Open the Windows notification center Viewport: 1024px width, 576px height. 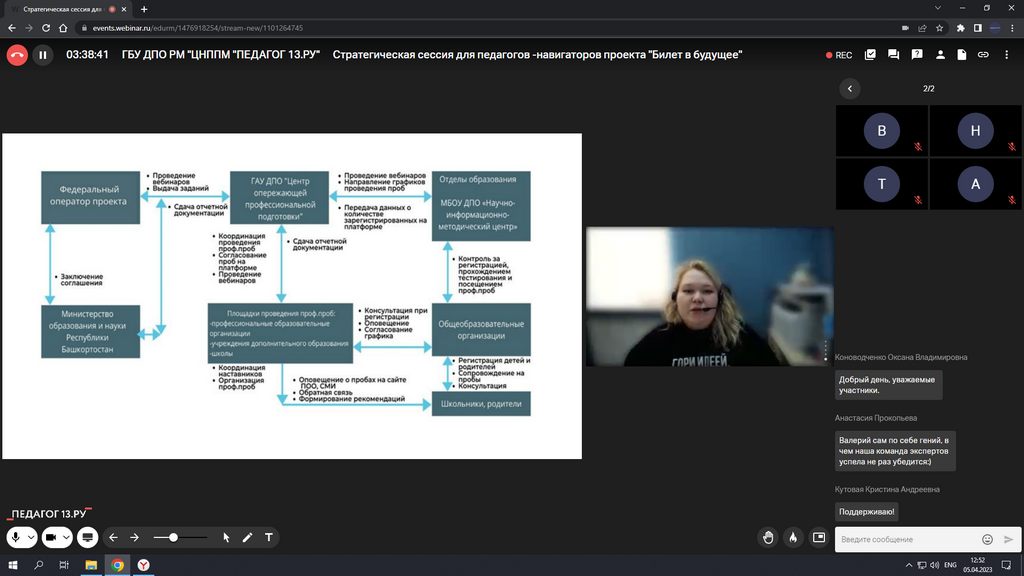click(x=1006, y=565)
